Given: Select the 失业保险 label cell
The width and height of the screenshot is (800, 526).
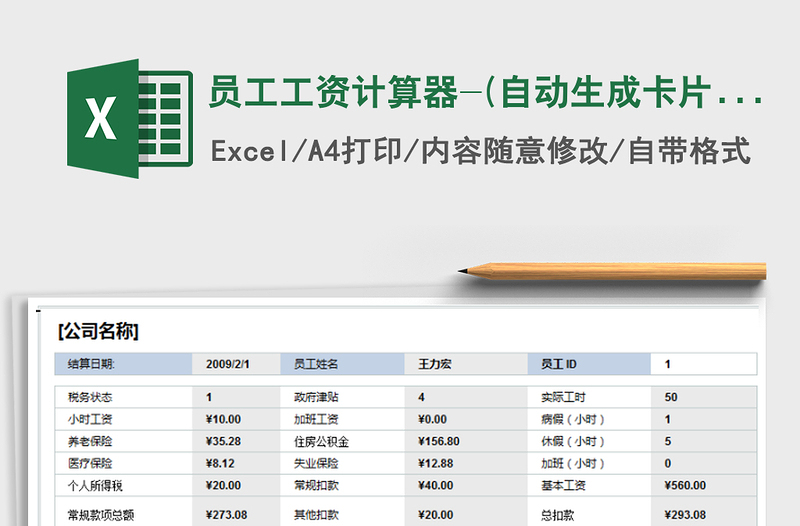Looking at the screenshot, I should coord(342,463).
